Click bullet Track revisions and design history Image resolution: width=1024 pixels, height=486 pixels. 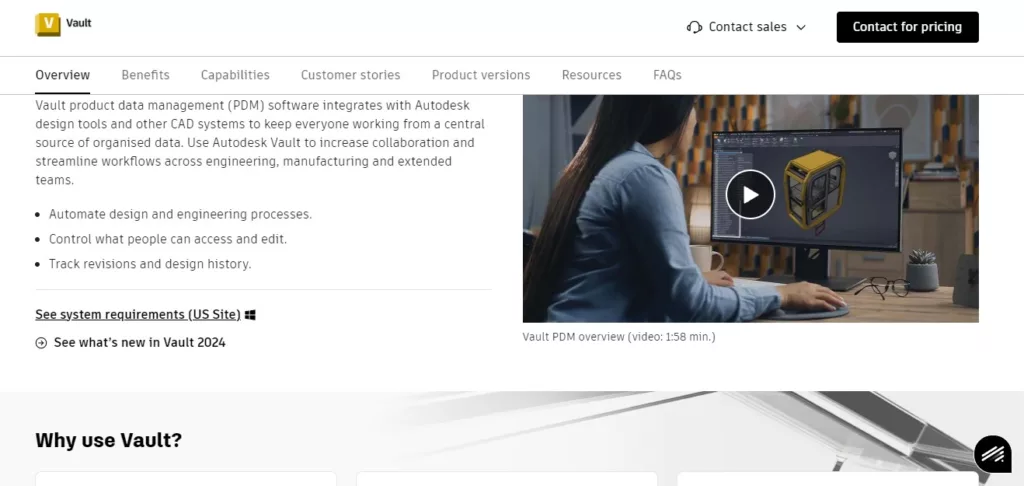tap(150, 264)
